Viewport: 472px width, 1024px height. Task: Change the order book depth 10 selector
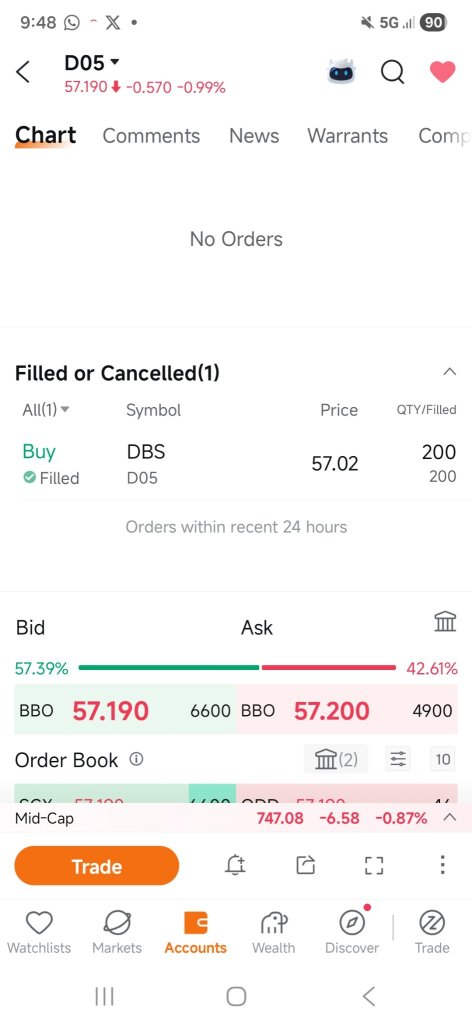[443, 759]
